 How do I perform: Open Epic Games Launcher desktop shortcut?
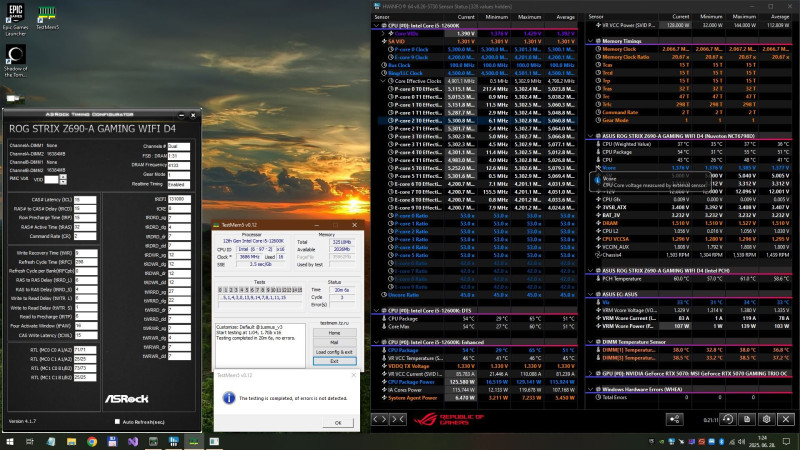tap(16, 19)
